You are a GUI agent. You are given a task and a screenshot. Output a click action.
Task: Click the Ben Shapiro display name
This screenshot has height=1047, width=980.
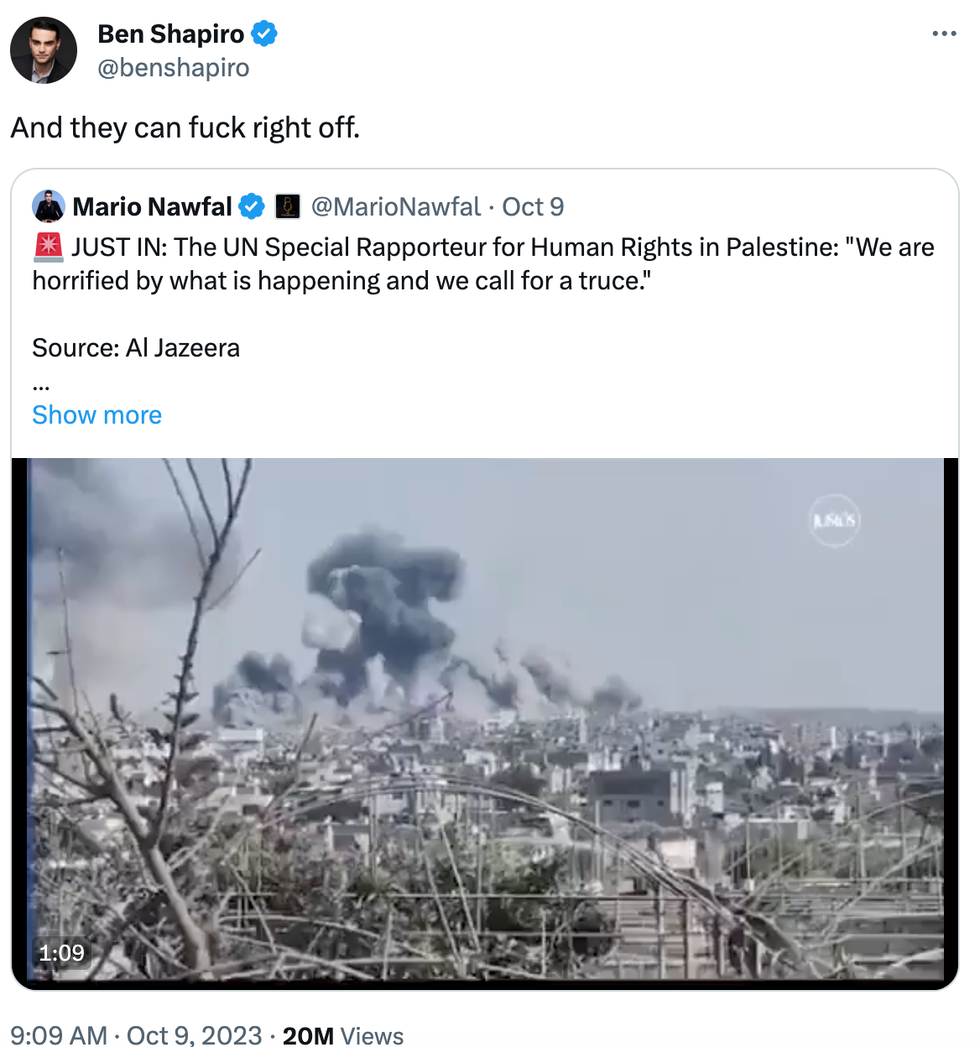coord(171,35)
